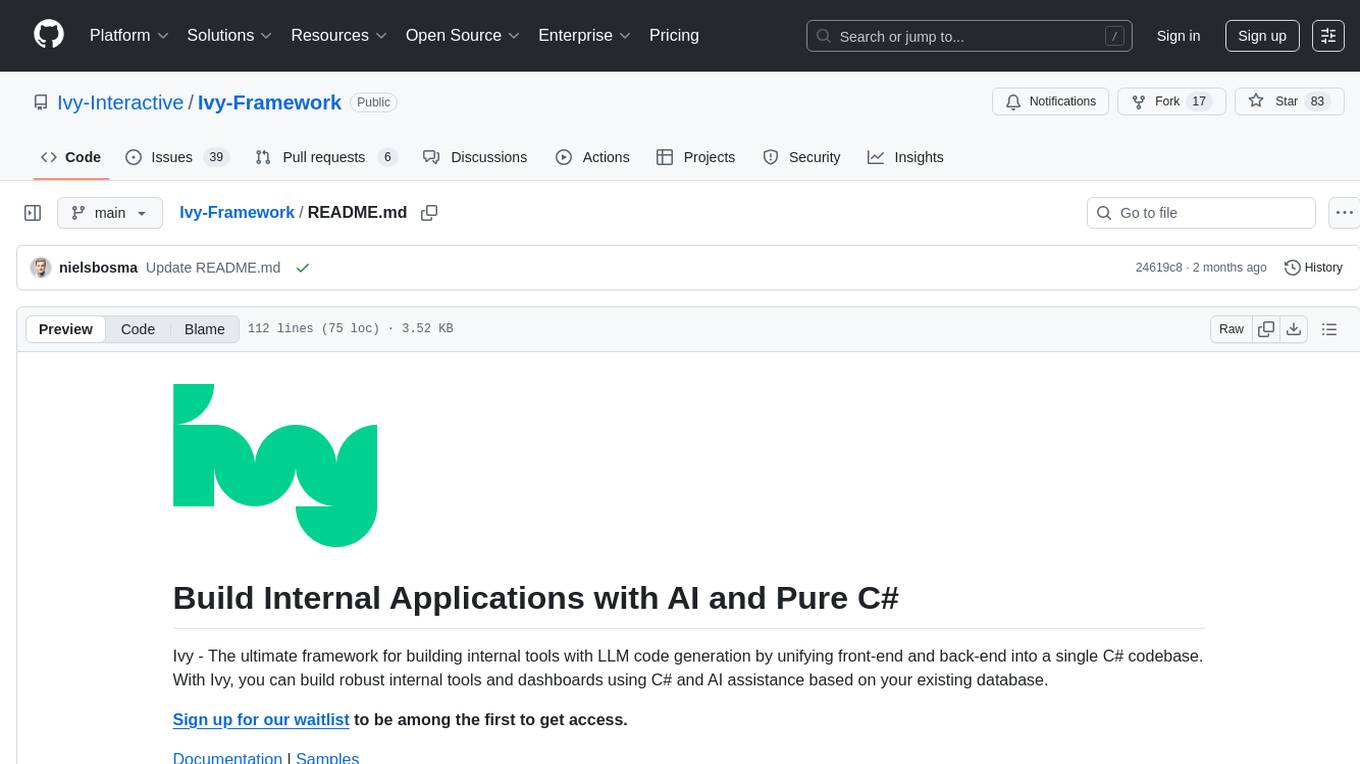
Task: Click the Star count 83
Action: click(1317, 101)
